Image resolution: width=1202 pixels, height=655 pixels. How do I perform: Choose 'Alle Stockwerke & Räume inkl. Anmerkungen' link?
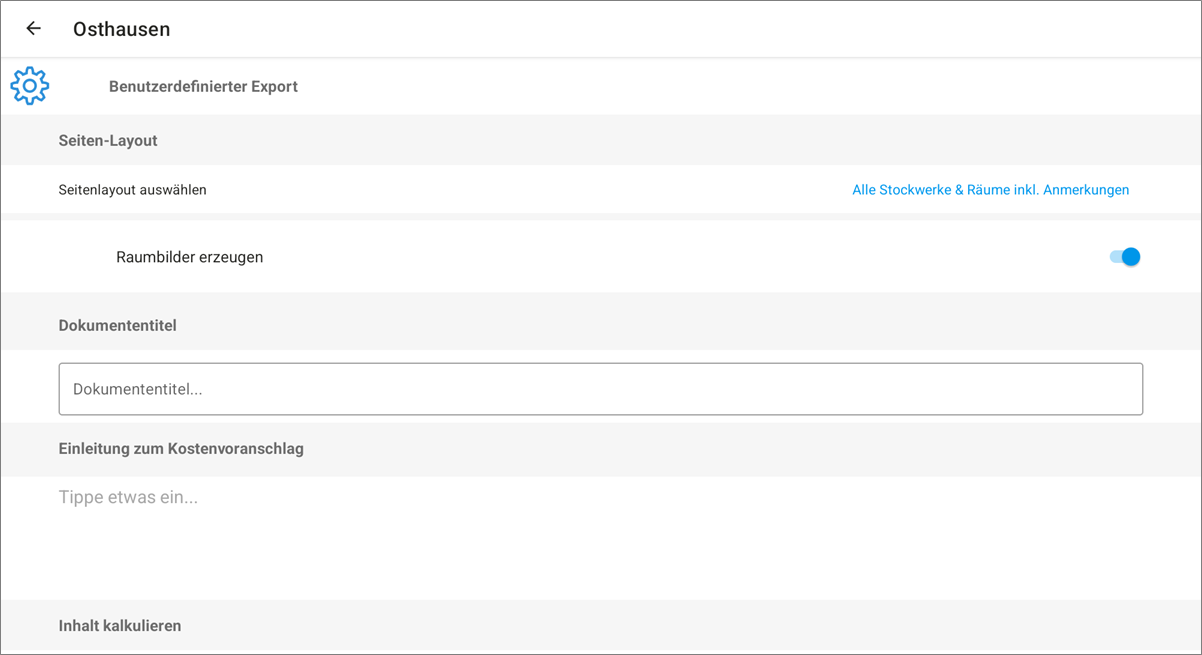pos(990,190)
